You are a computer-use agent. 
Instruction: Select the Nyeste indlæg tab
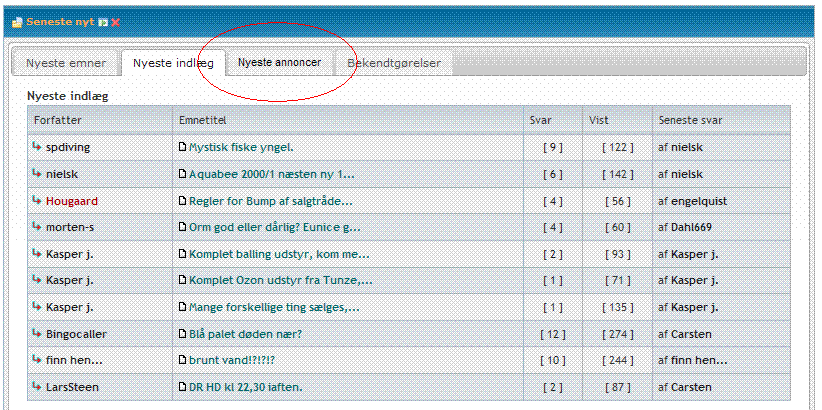point(172,63)
